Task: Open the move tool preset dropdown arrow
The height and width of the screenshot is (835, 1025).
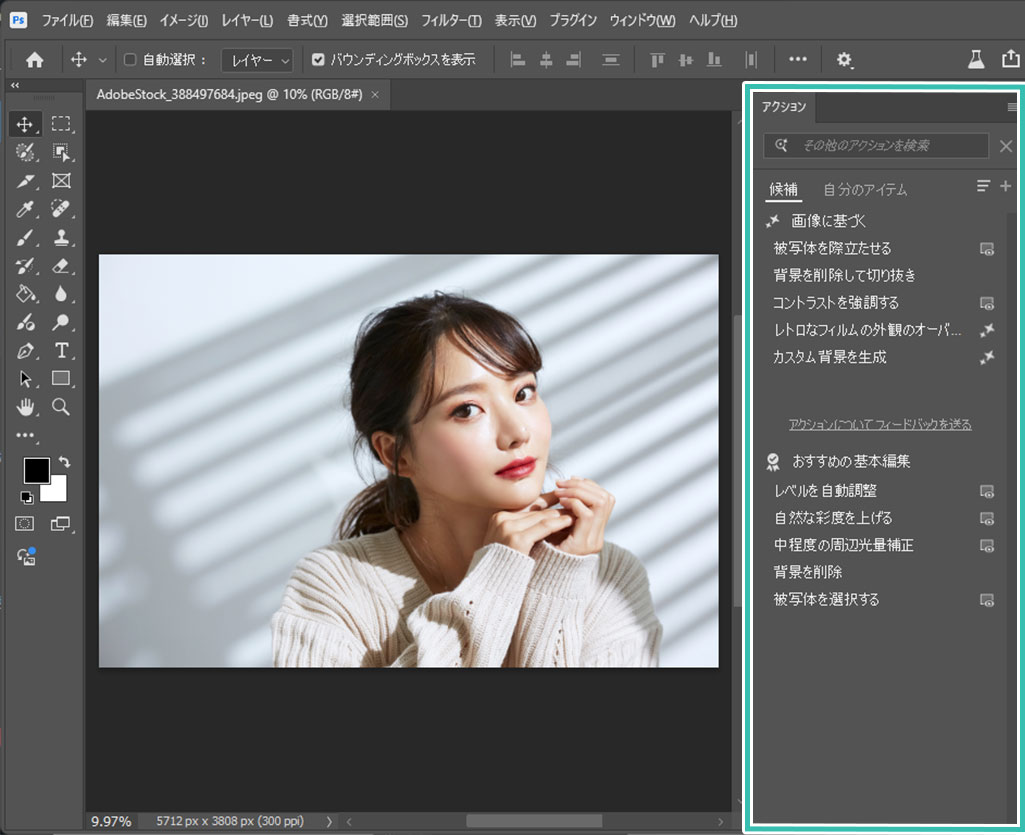Action: [x=103, y=60]
